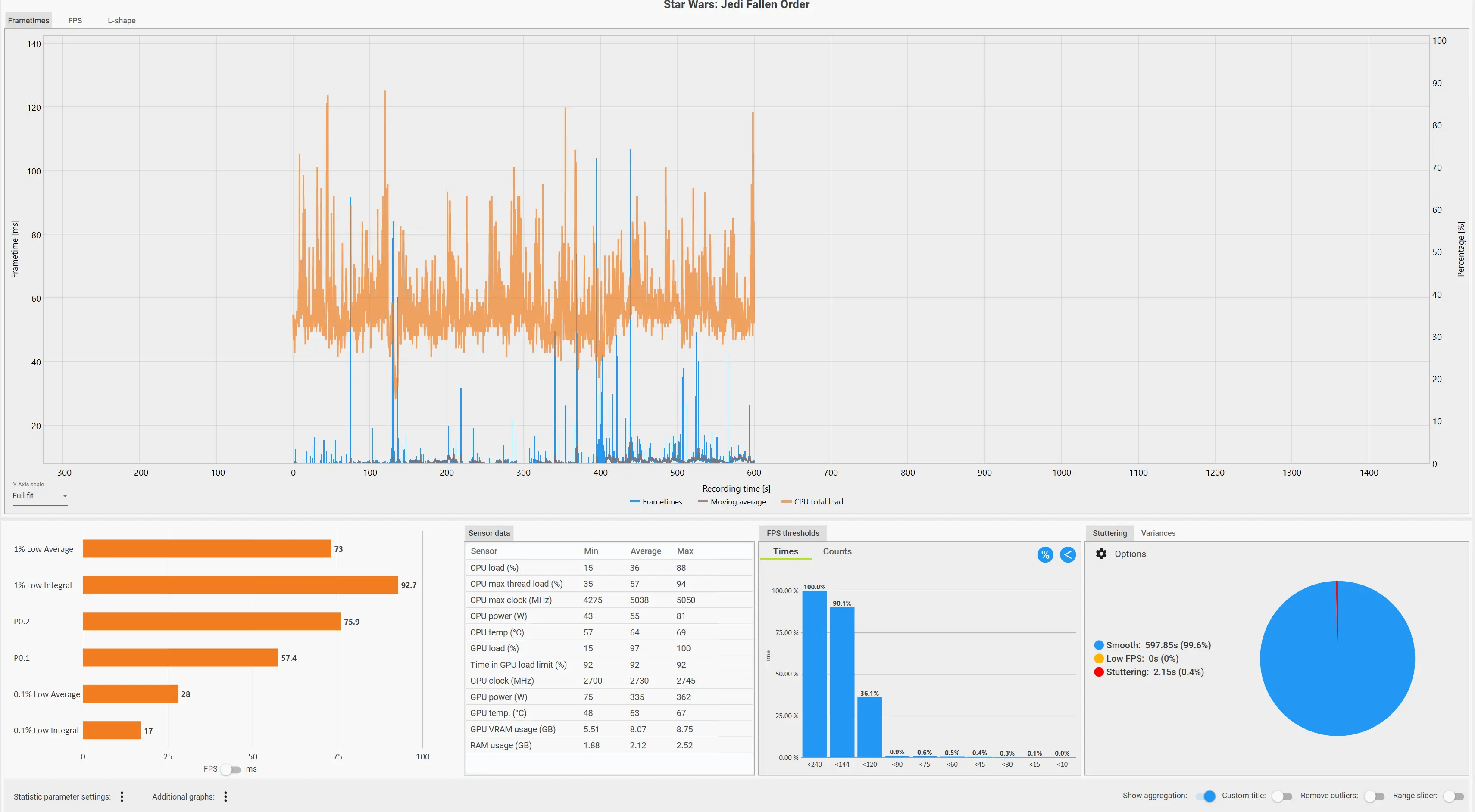This screenshot has height=812, width=1475.
Task: Select the FPS thresholds tab
Action: click(793, 533)
